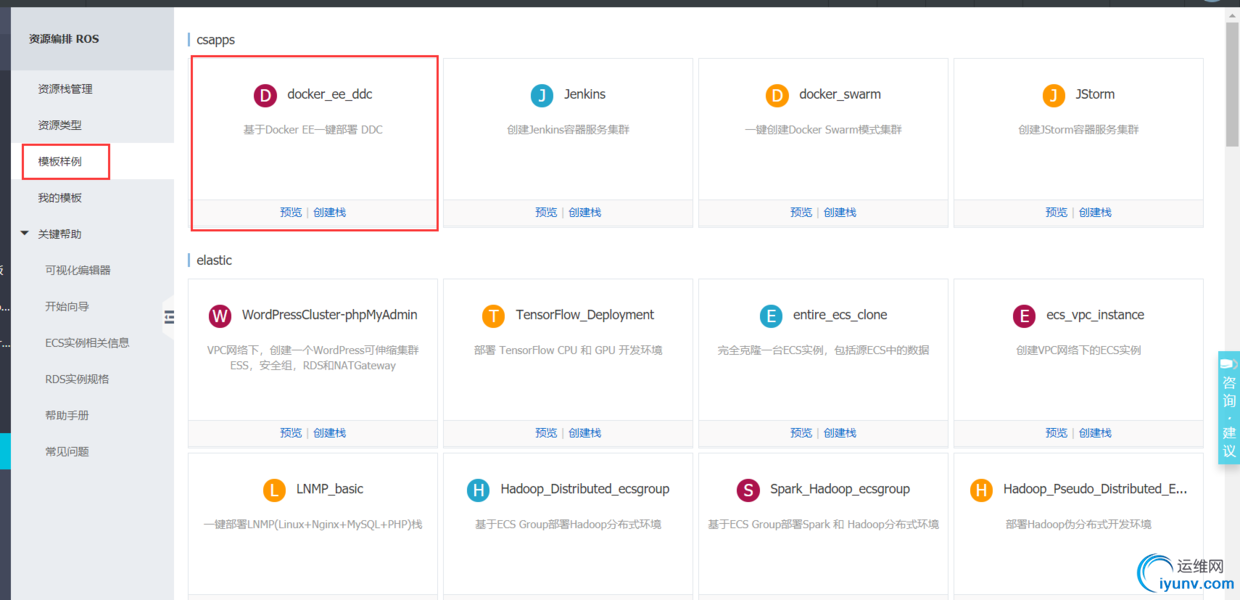1240x600 pixels.
Task: Open 资源栈管理 in the sidebar
Action: click(x=65, y=89)
